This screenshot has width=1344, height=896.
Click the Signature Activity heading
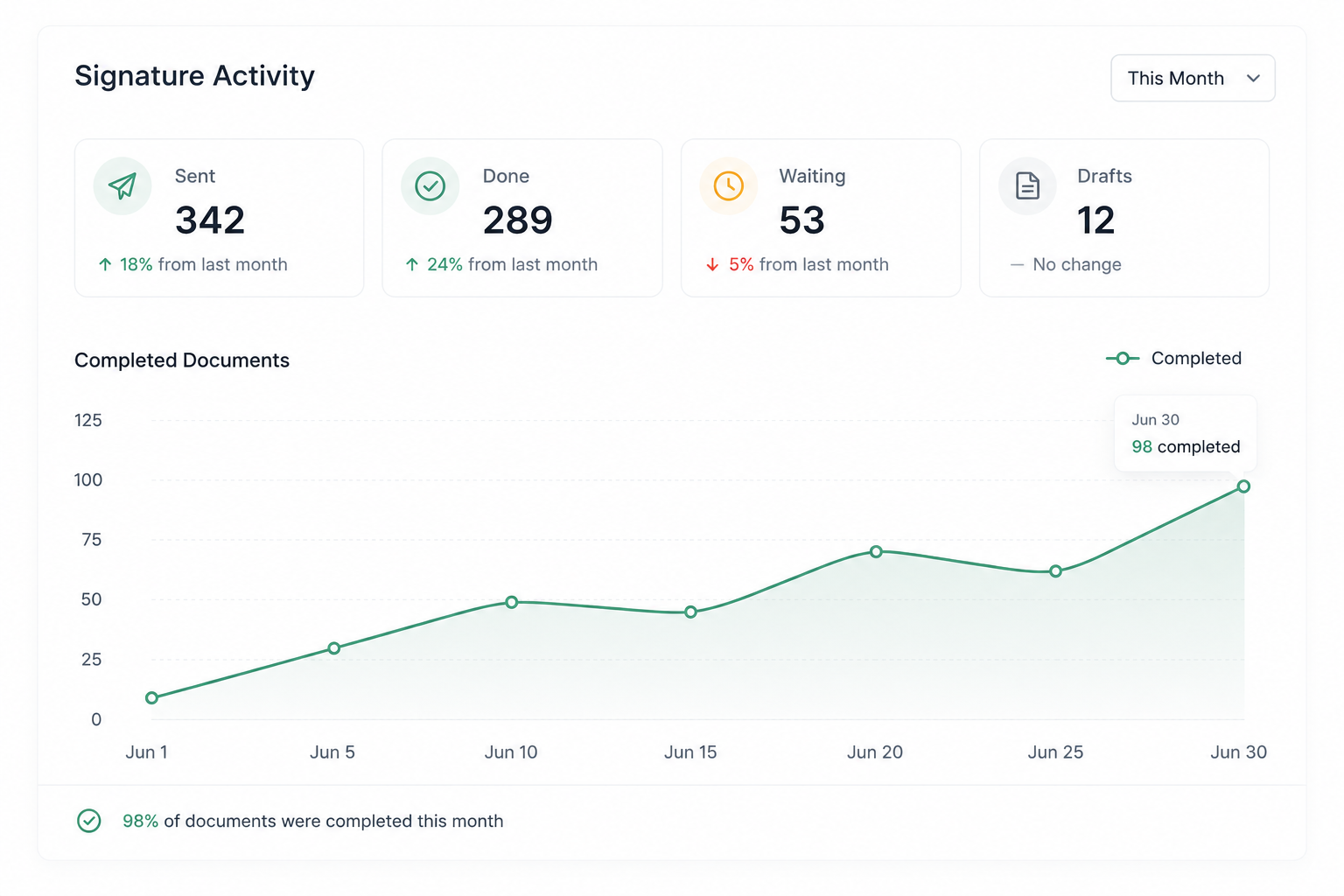point(194,76)
